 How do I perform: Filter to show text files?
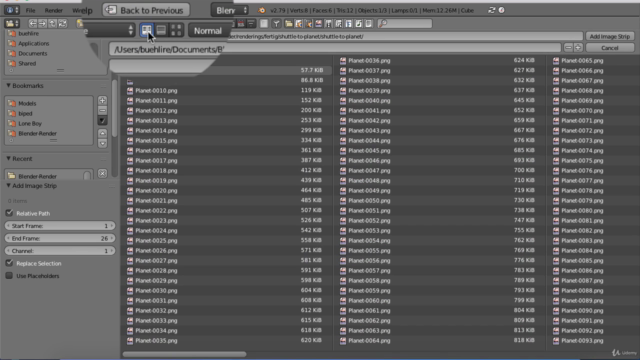pos(369,24)
